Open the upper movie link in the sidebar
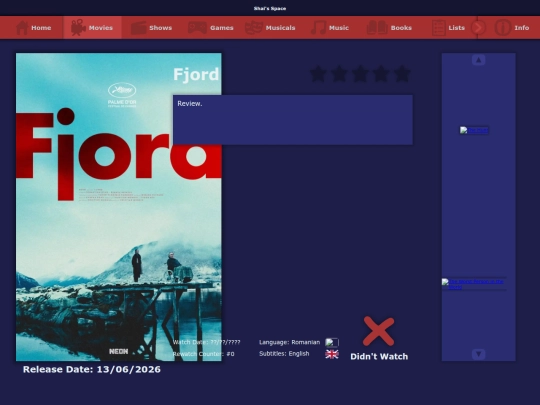540x405 pixels. [474, 130]
